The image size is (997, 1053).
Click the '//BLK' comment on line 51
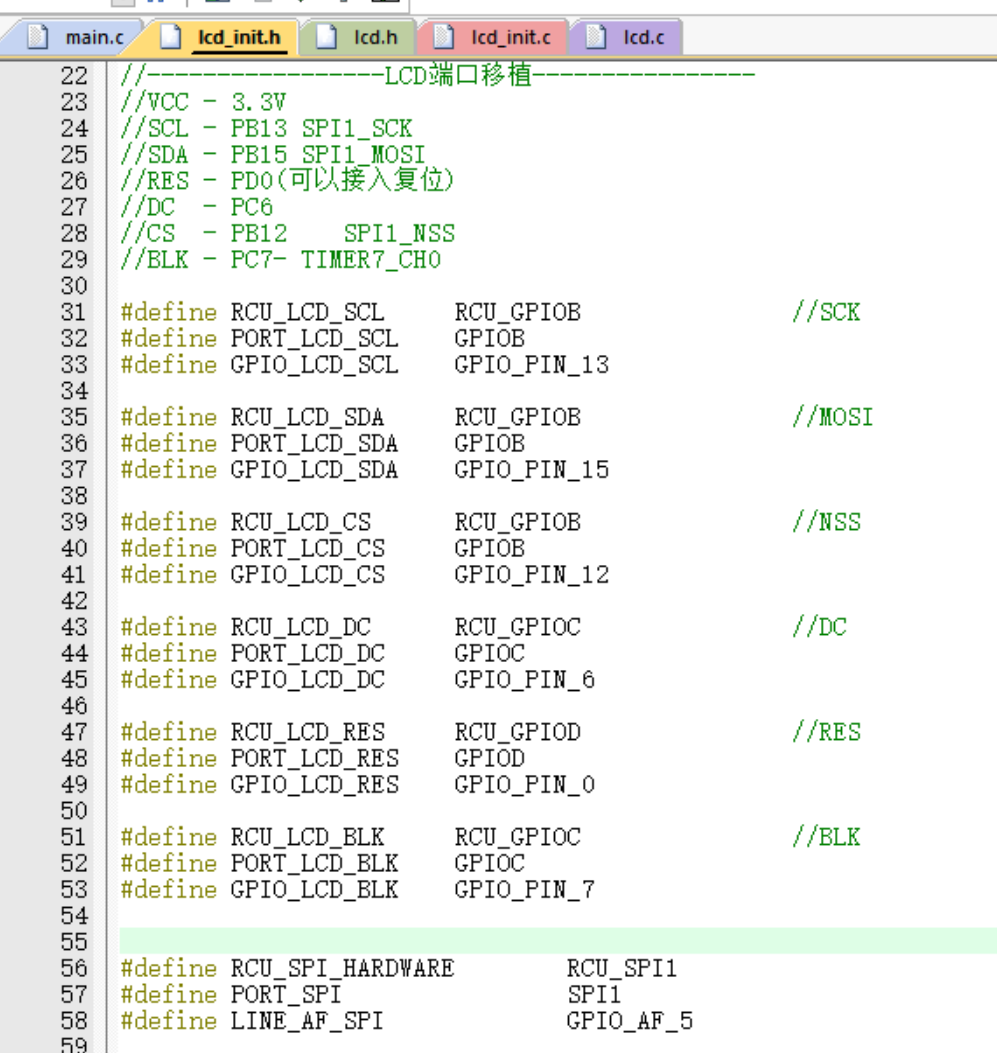(826, 837)
